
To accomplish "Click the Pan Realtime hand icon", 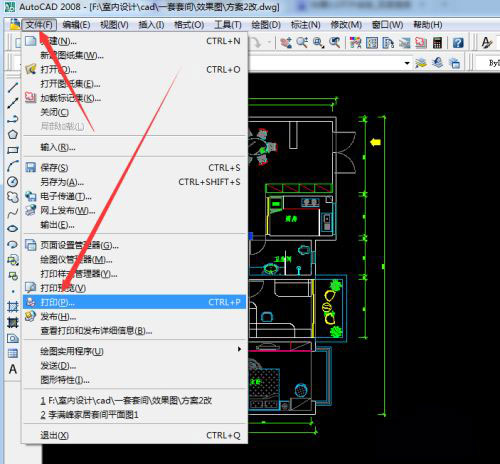I will [286, 43].
